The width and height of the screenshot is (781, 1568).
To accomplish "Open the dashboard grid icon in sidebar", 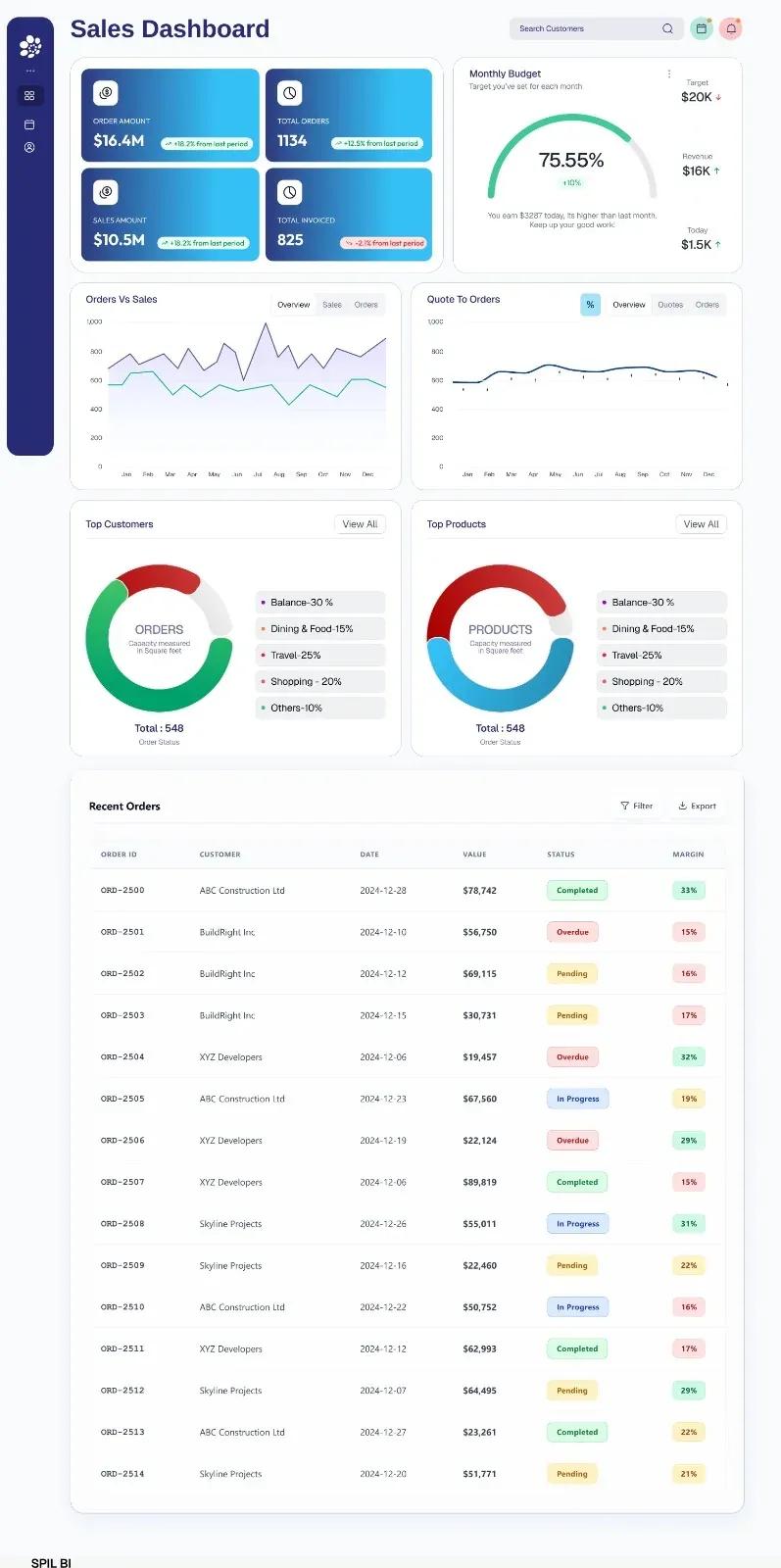I will 29,96.
